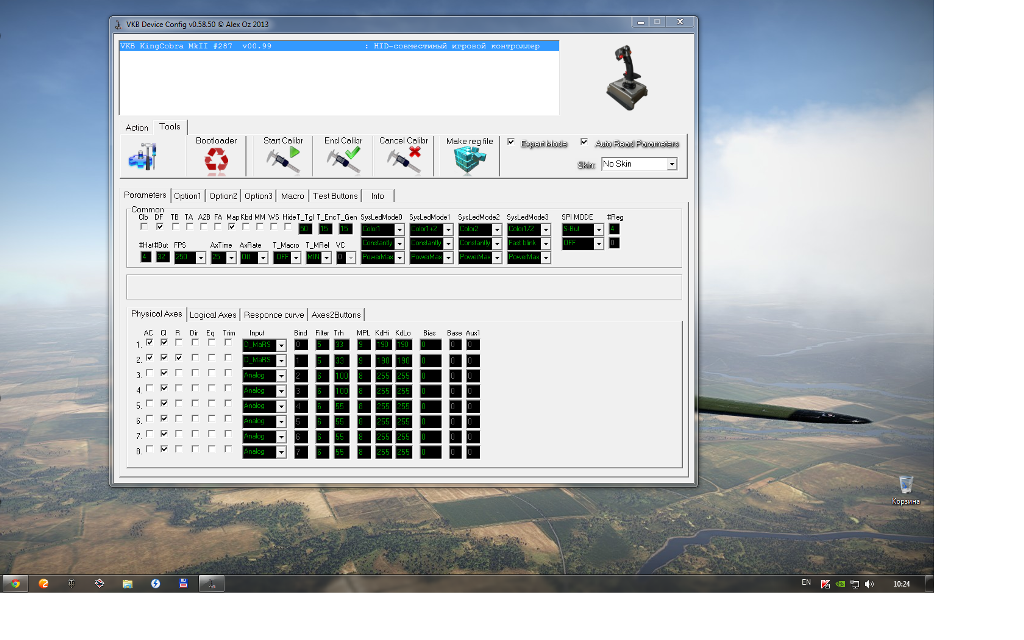Click the Windows Start button

[x=14, y=583]
